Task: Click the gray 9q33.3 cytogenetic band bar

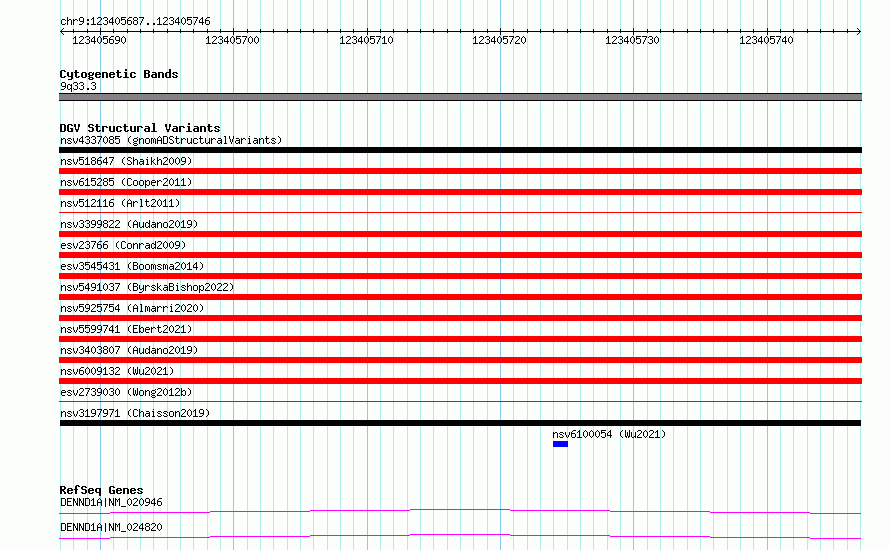Action: [x=460, y=97]
